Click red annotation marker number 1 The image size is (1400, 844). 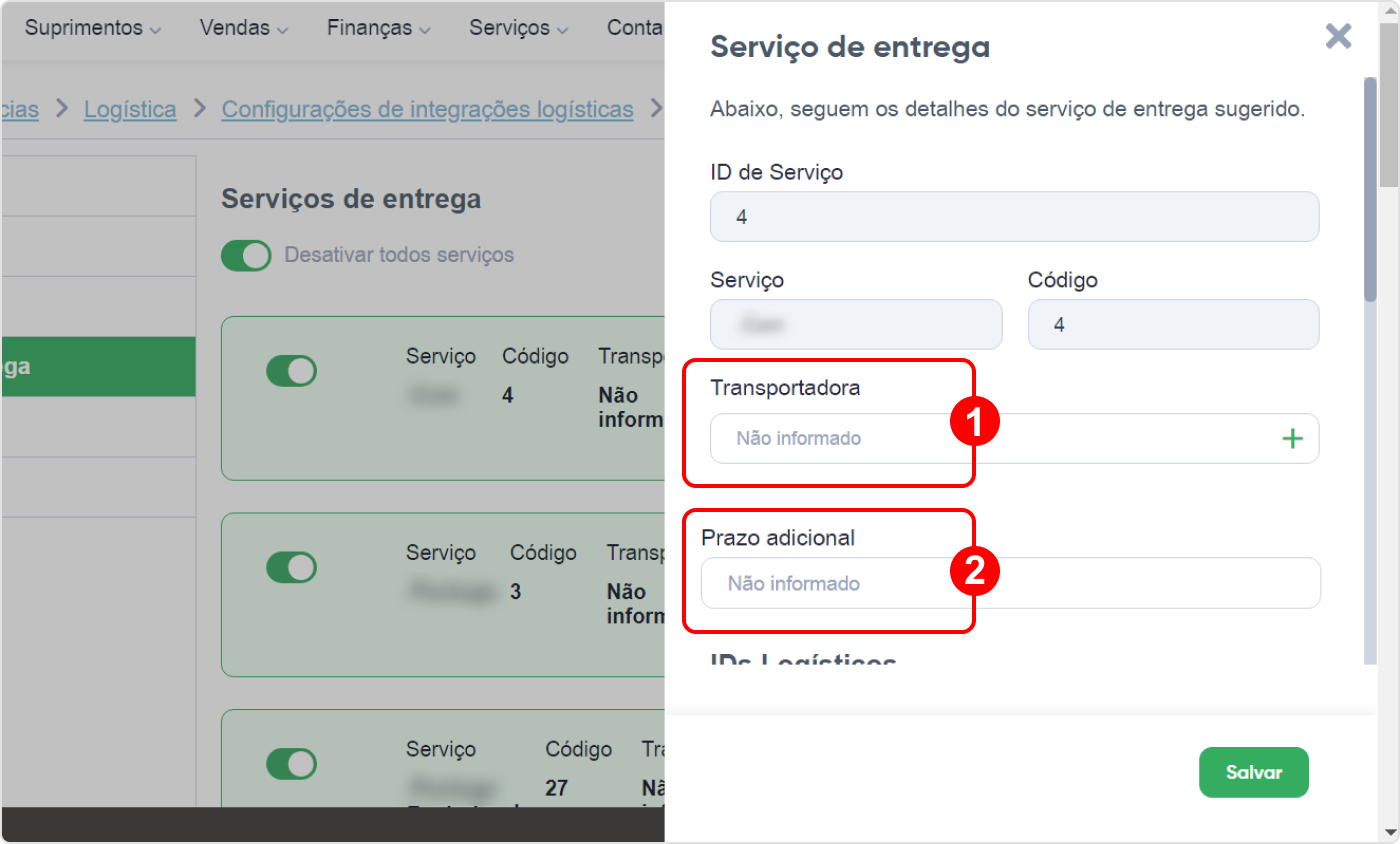(x=975, y=425)
